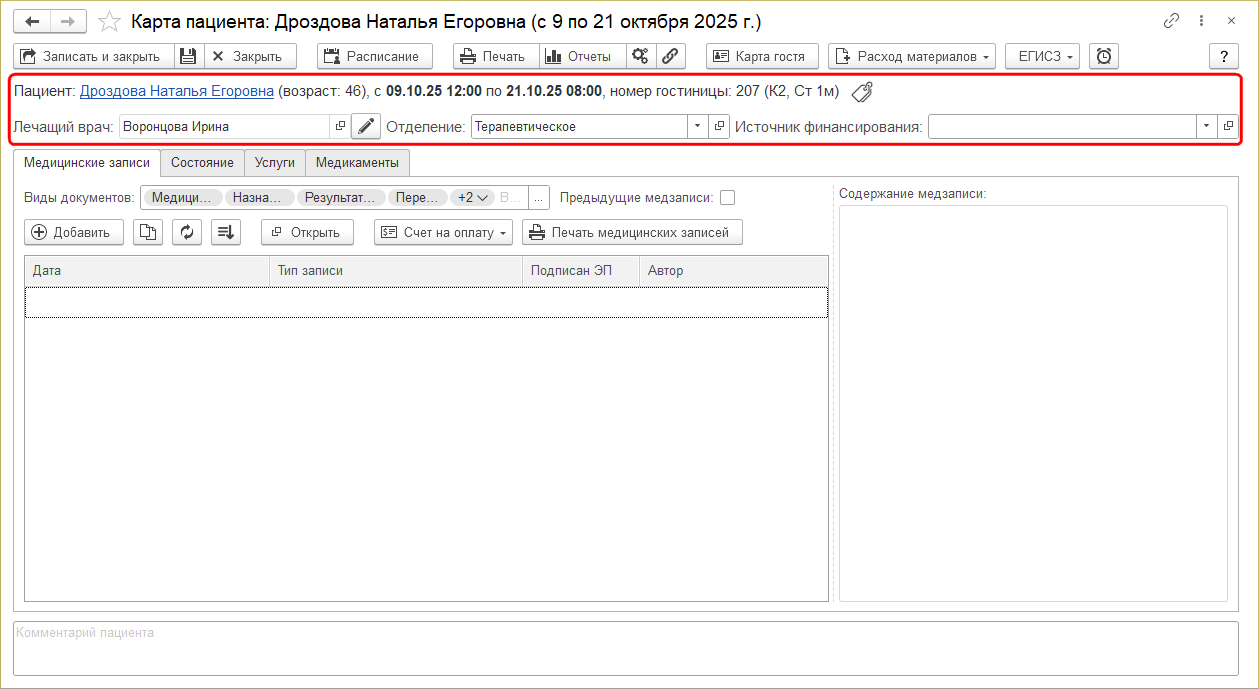This screenshot has width=1259, height=689.
Task: Edit attending doctor with pencil icon
Action: click(366, 126)
